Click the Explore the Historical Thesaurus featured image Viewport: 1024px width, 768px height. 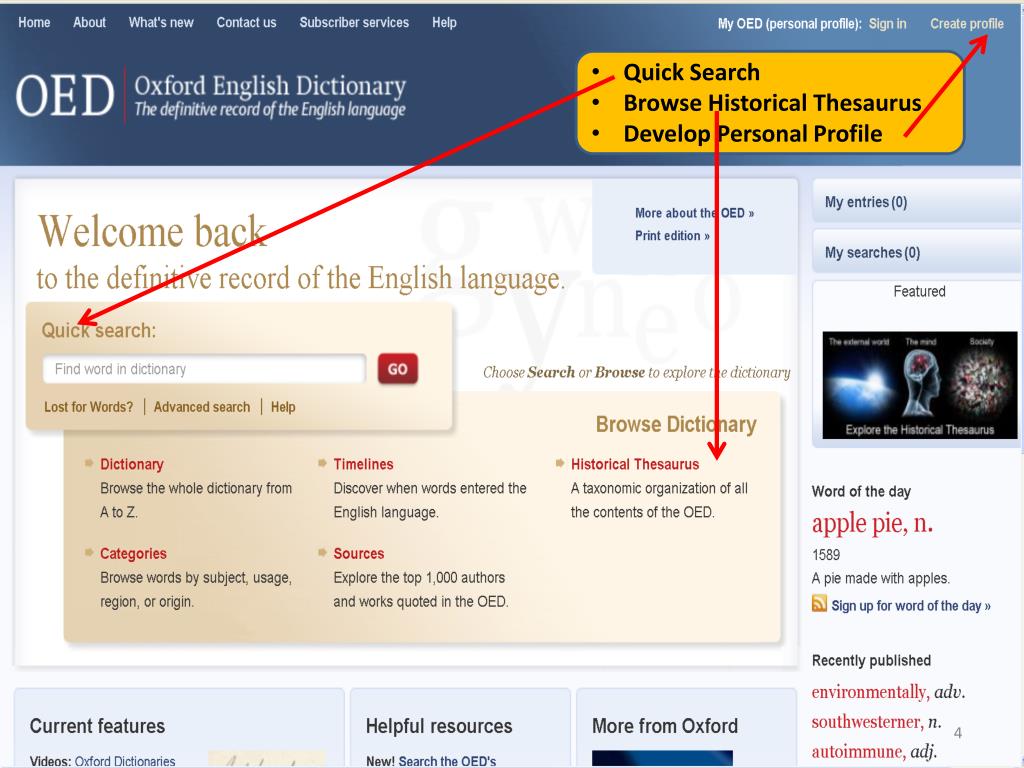click(x=920, y=385)
